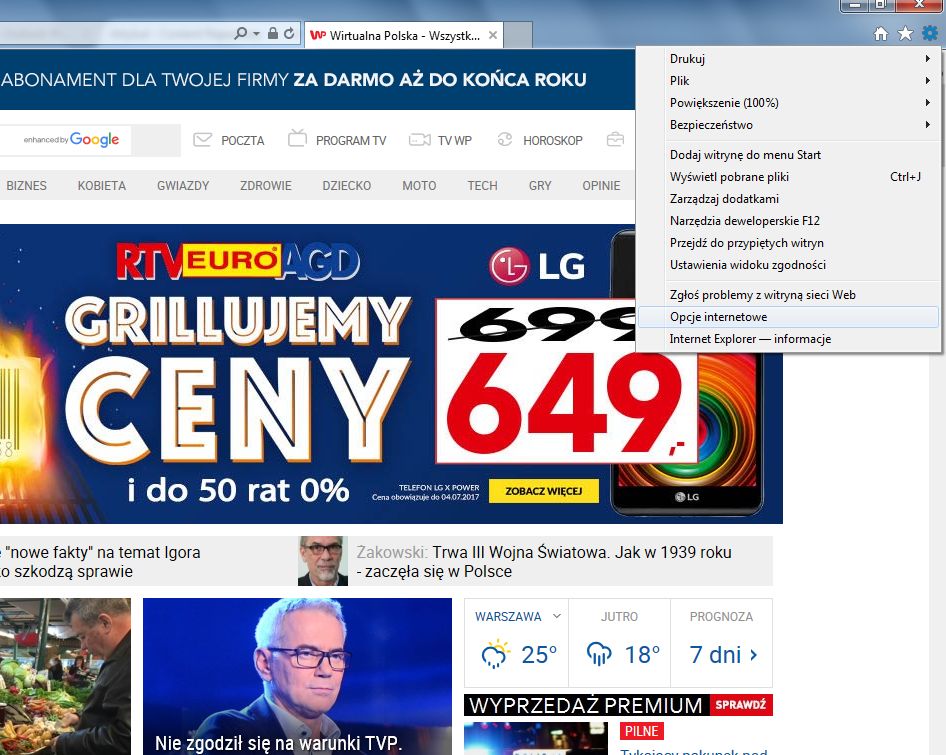Click the Warszawa weather cloud-sun icon
The width and height of the screenshot is (946, 755).
tap(495, 654)
